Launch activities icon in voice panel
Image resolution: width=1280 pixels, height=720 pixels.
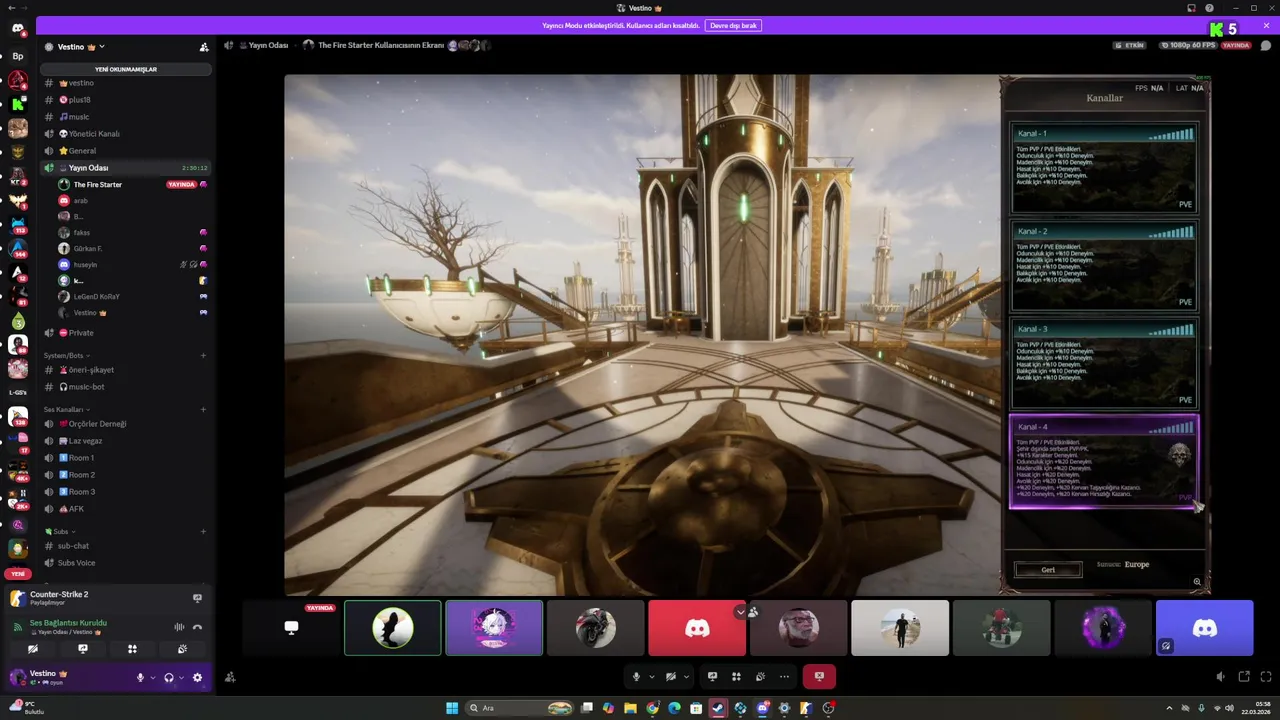[x=132, y=649]
